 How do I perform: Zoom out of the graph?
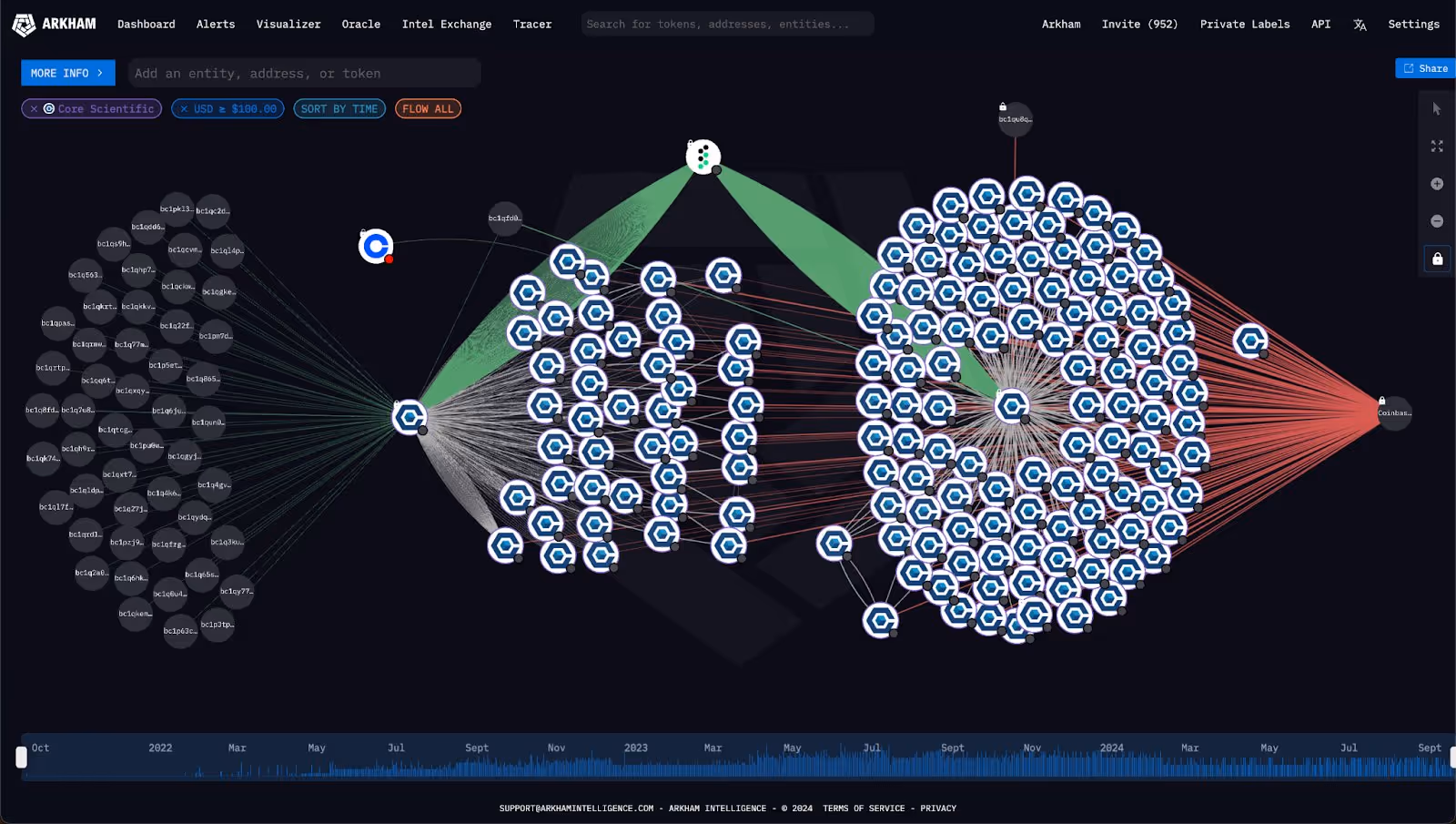(1437, 221)
